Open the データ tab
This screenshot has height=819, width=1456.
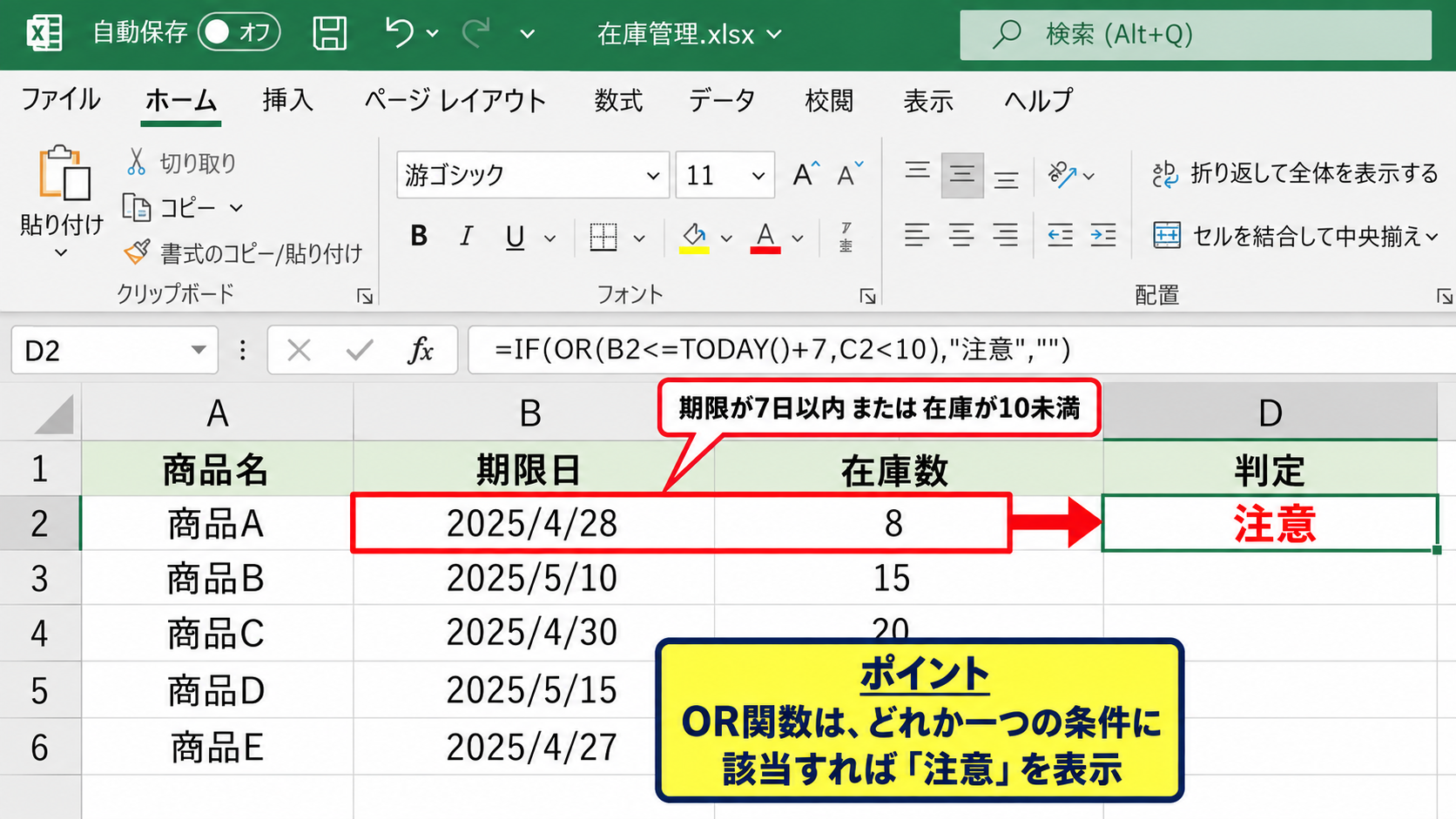pyautogui.click(x=721, y=100)
